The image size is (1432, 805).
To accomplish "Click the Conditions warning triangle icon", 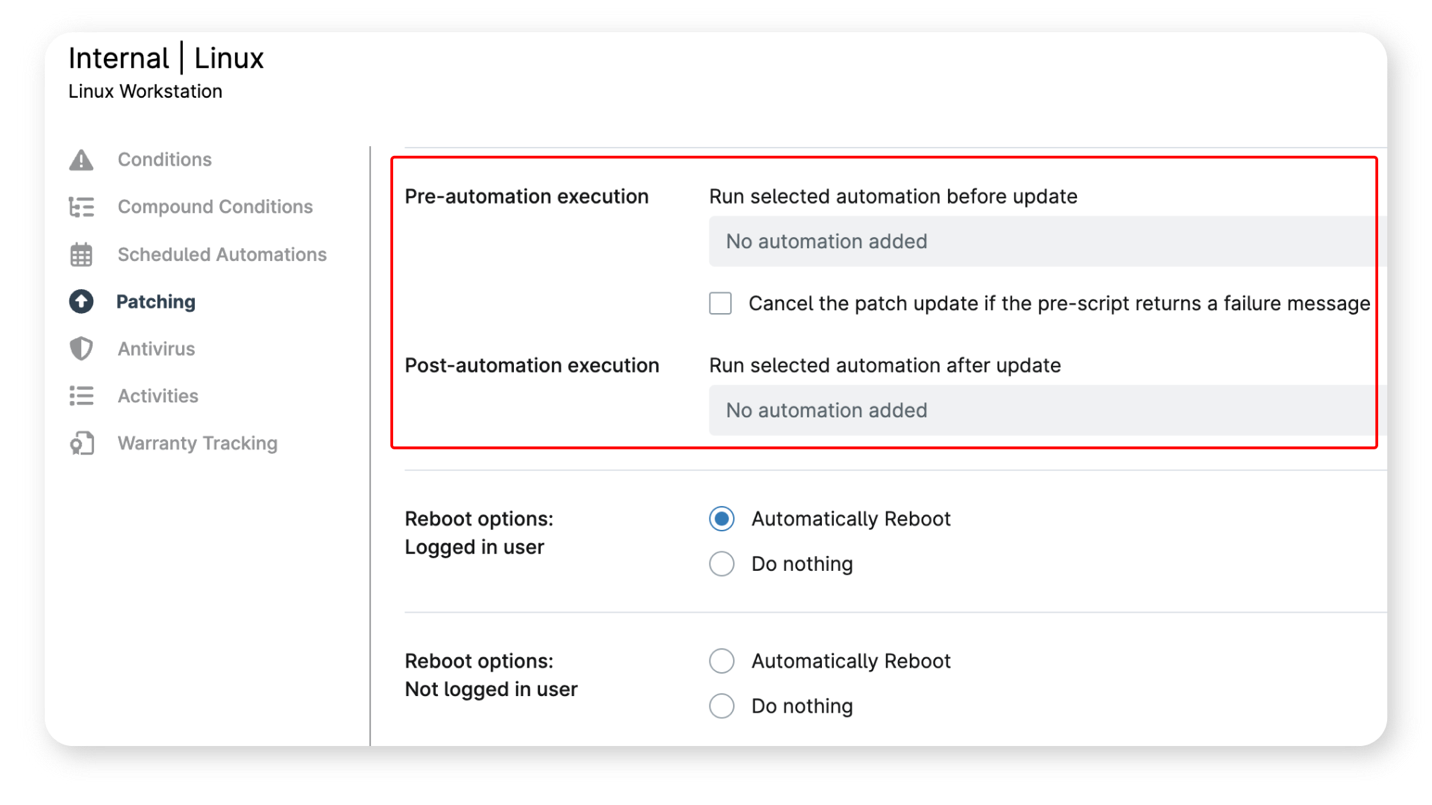I will 81,159.
